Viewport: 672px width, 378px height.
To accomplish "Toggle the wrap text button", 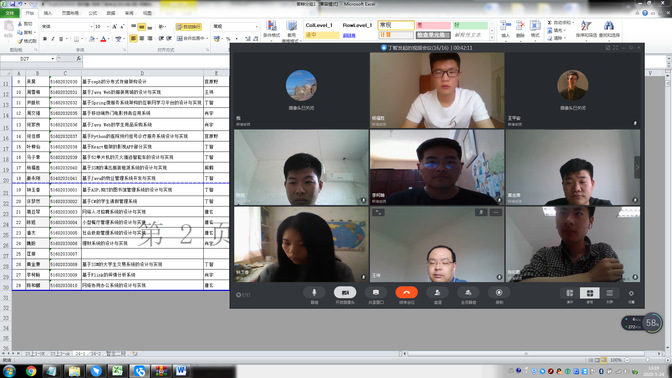I will pyautogui.click(x=189, y=27).
